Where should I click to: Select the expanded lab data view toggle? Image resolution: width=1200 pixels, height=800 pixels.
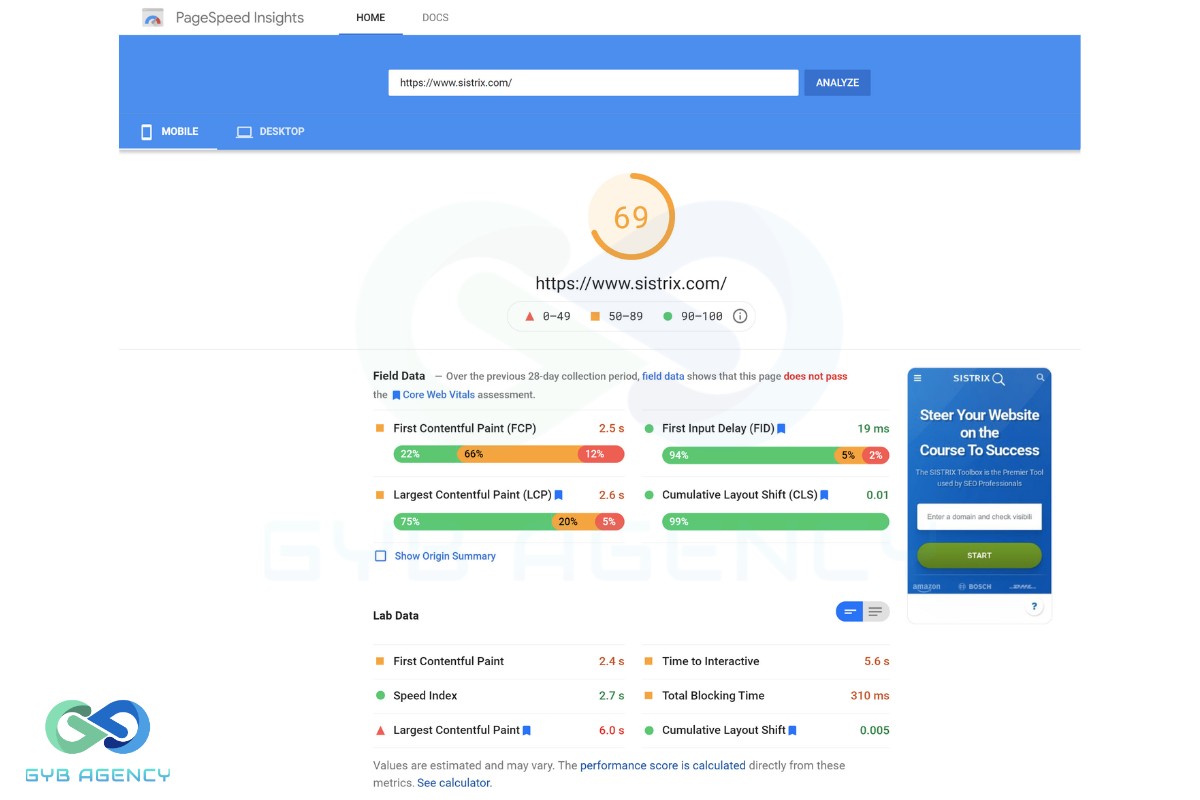pyautogui.click(x=876, y=611)
